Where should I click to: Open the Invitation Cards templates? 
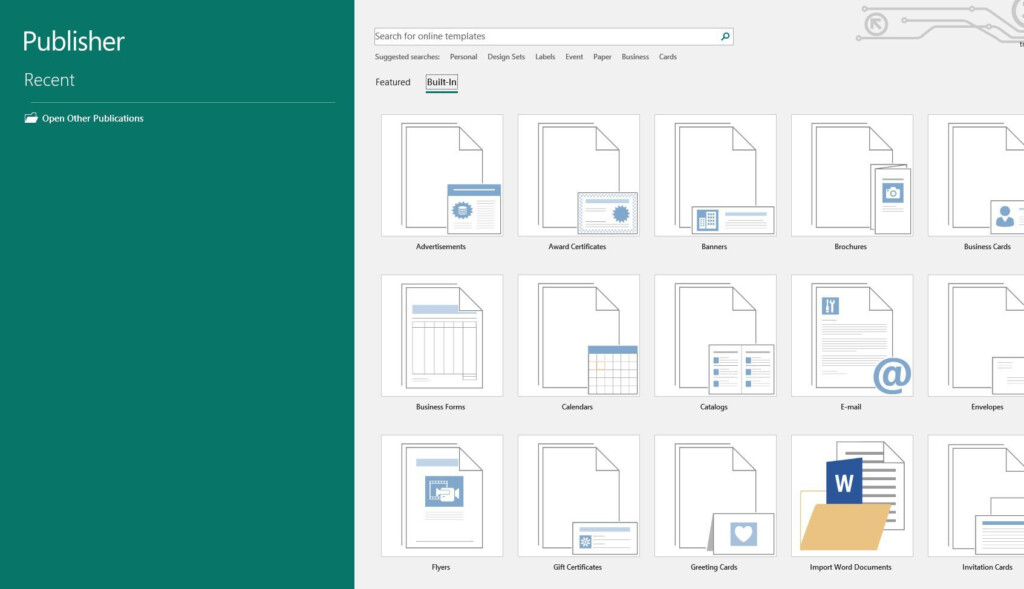pos(976,496)
